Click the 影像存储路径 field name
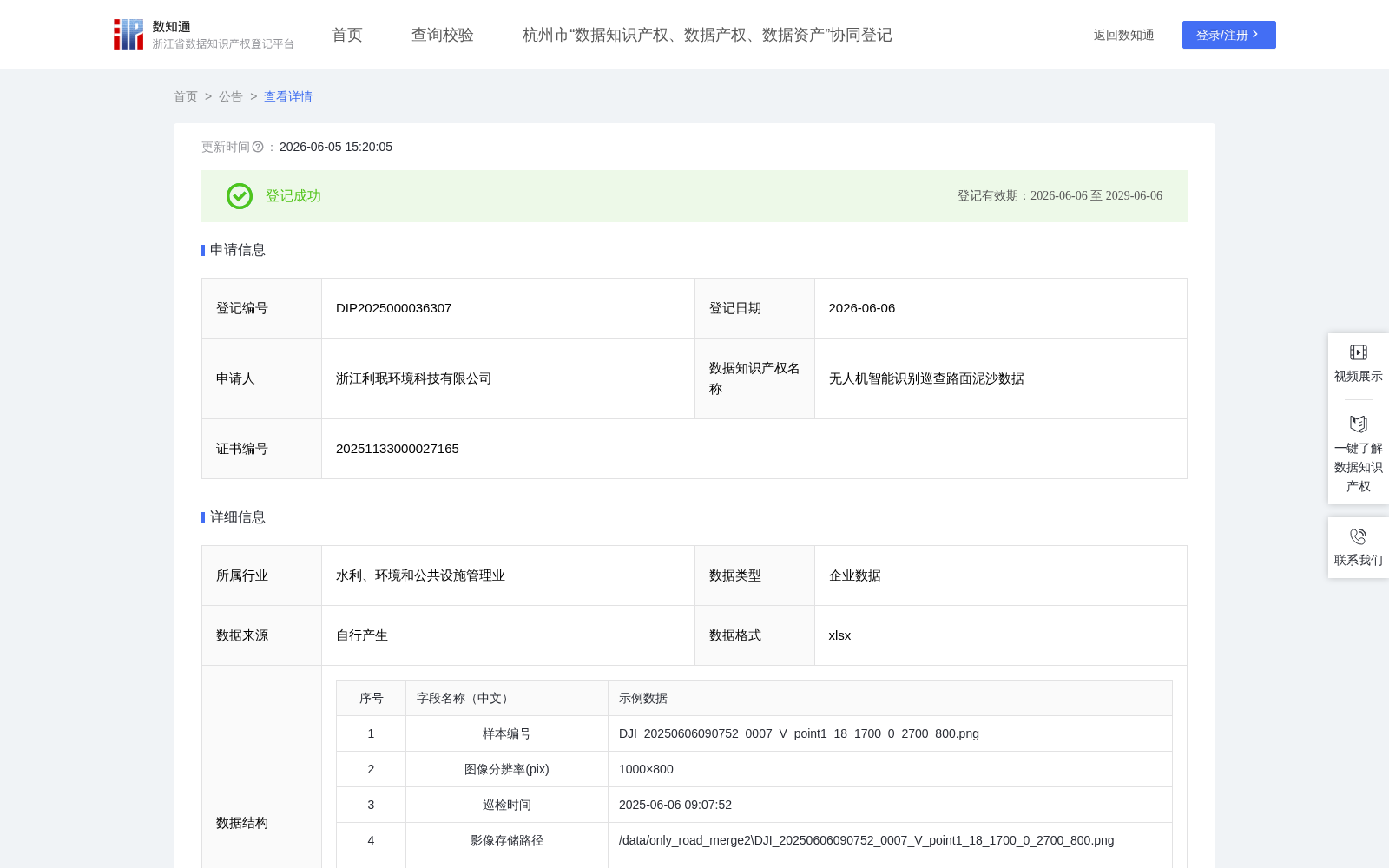 pos(507,840)
